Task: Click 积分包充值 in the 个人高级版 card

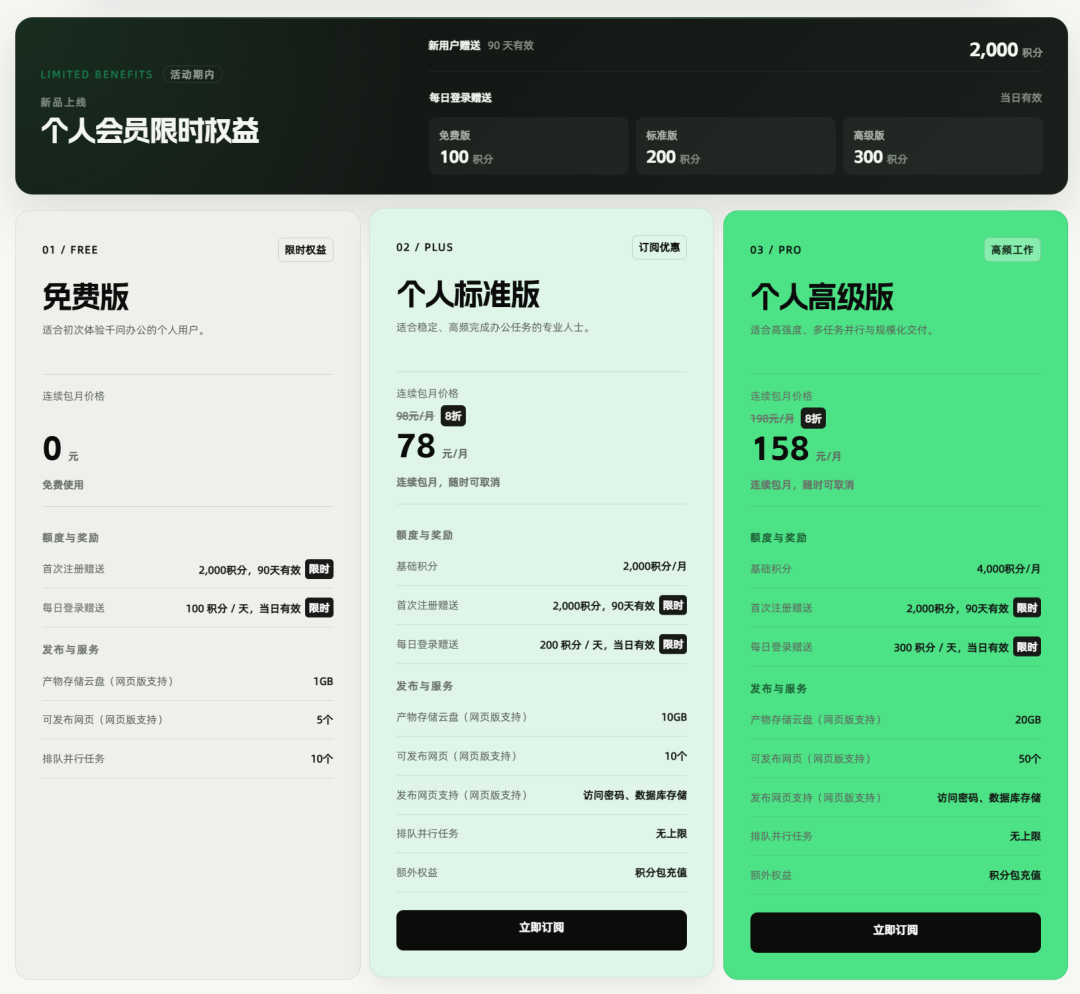Action: (x=1015, y=876)
